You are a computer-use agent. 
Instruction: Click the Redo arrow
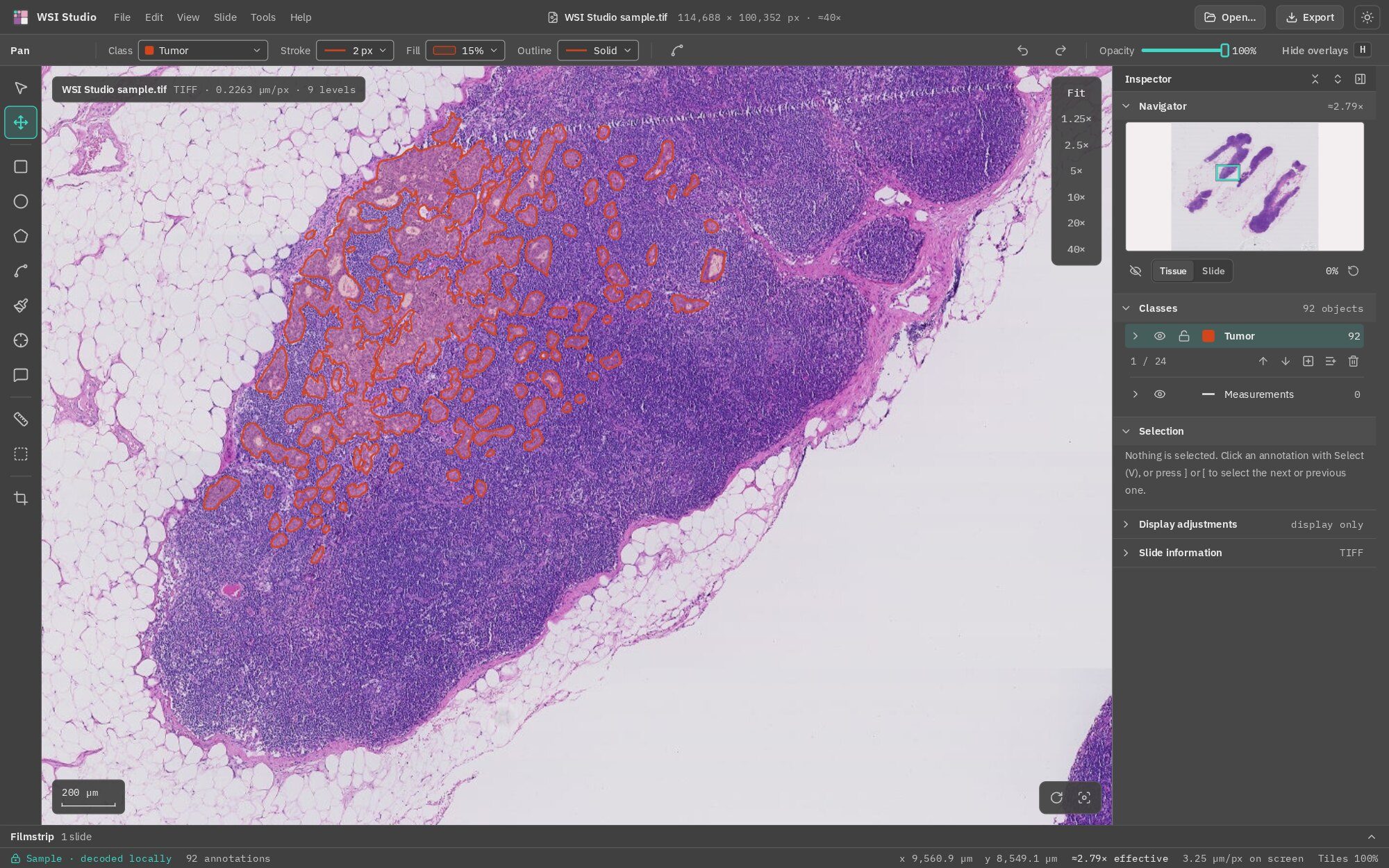[x=1061, y=51]
